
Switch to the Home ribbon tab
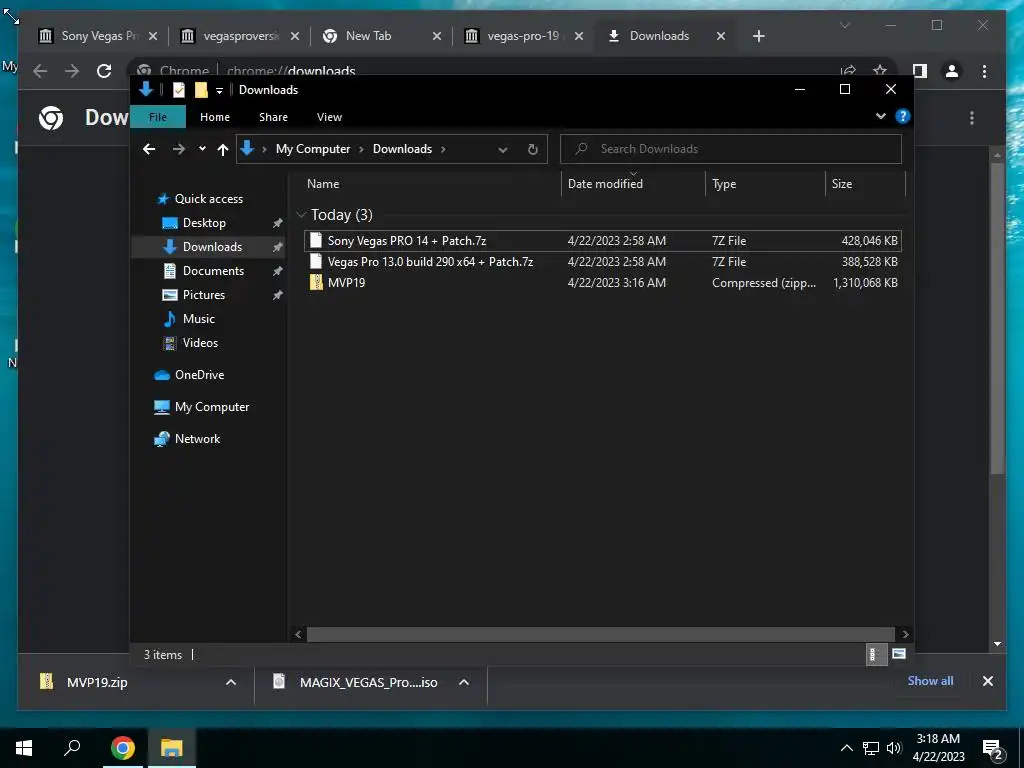pos(215,117)
